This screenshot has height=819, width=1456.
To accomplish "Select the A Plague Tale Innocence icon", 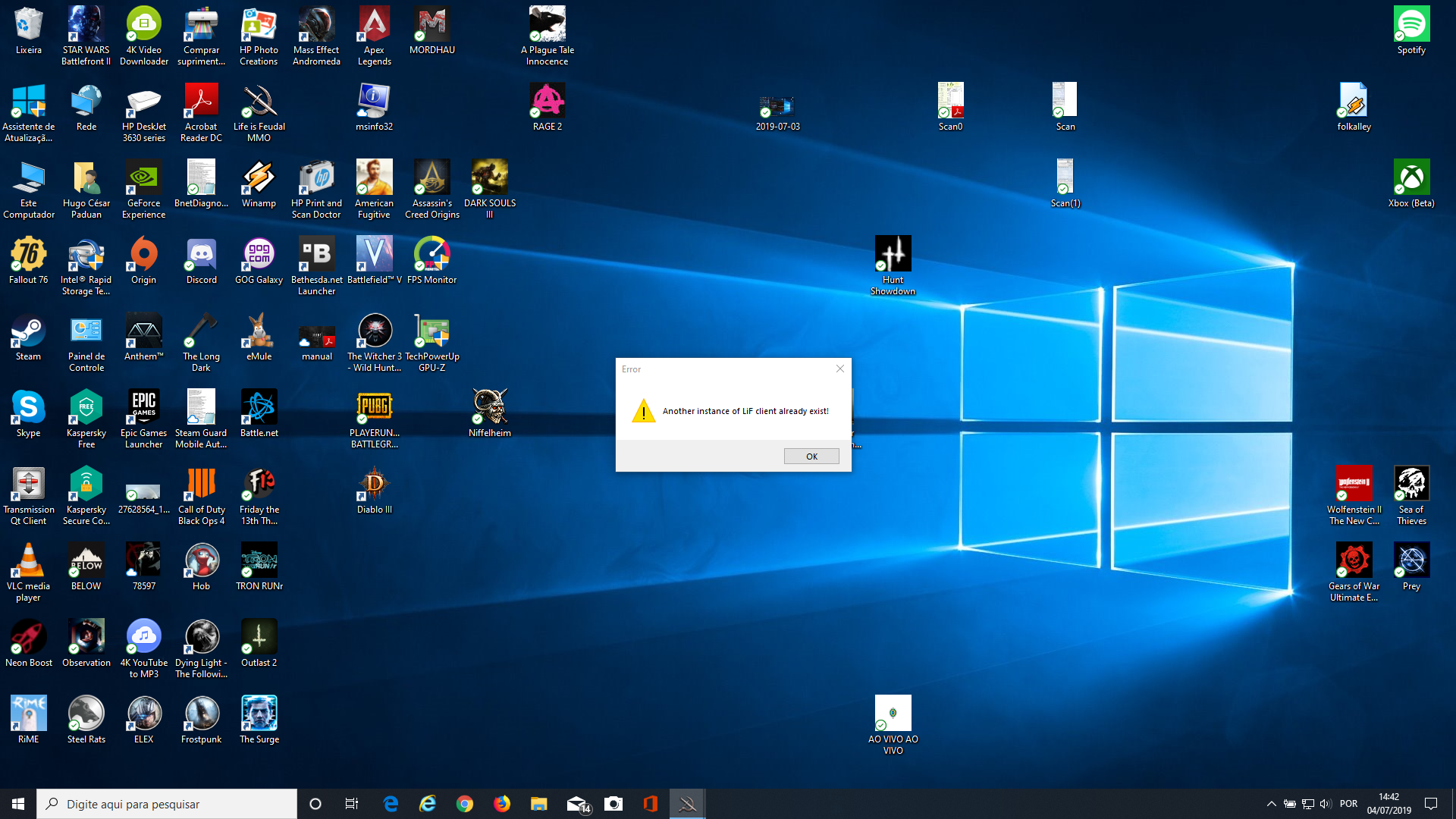I will (x=548, y=36).
